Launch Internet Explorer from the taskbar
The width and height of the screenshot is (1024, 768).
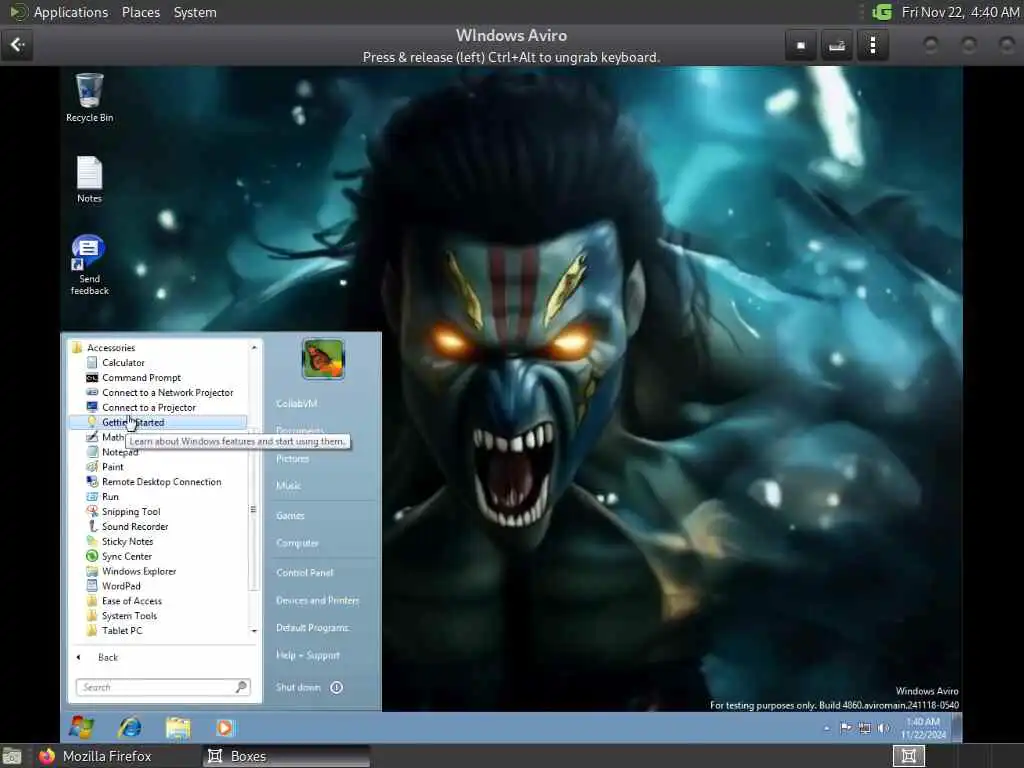[129, 727]
